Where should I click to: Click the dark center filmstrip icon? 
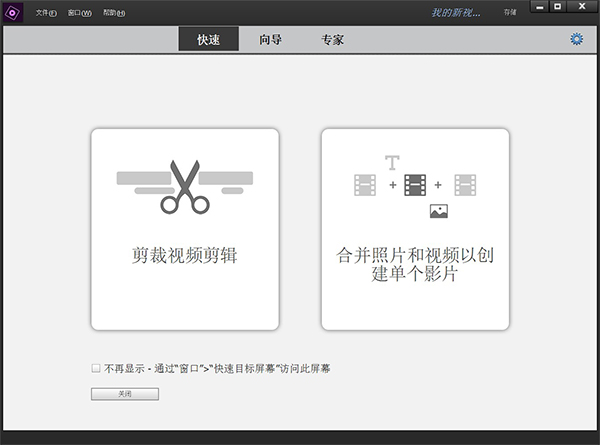click(415, 185)
